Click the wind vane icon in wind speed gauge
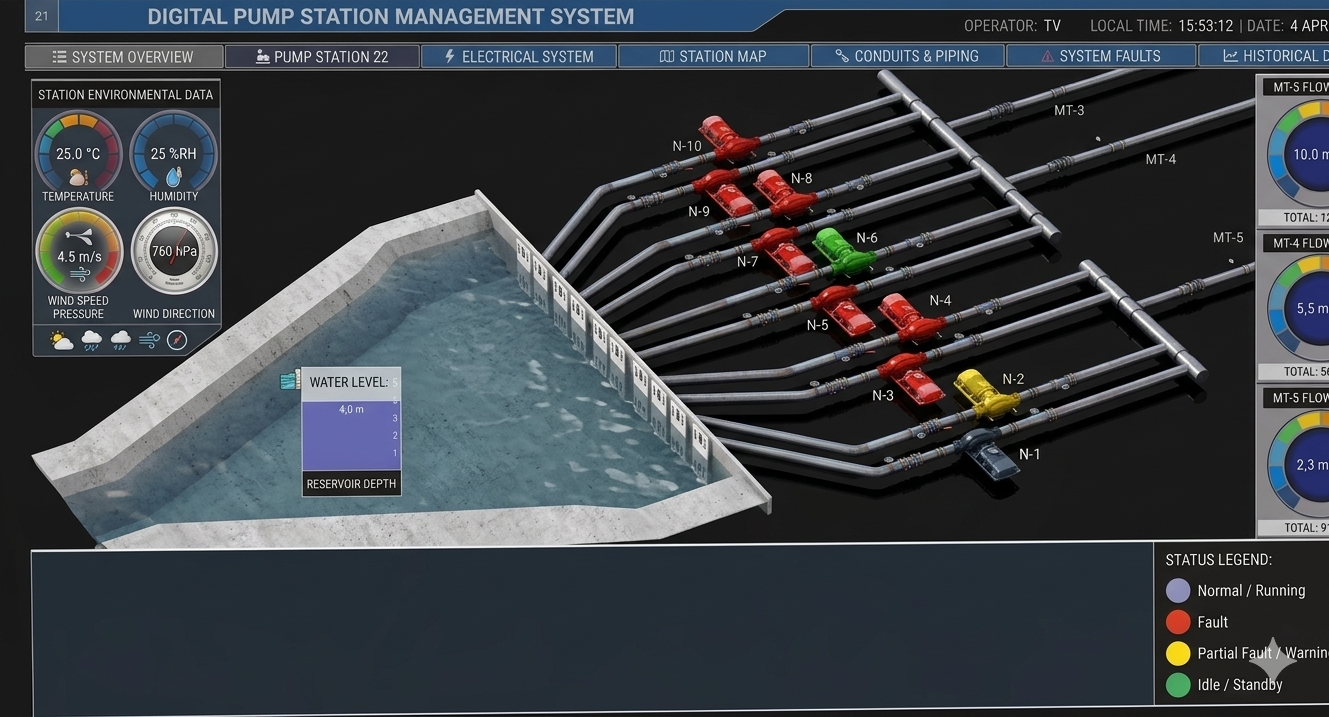This screenshot has height=717, width=1329. point(79,235)
